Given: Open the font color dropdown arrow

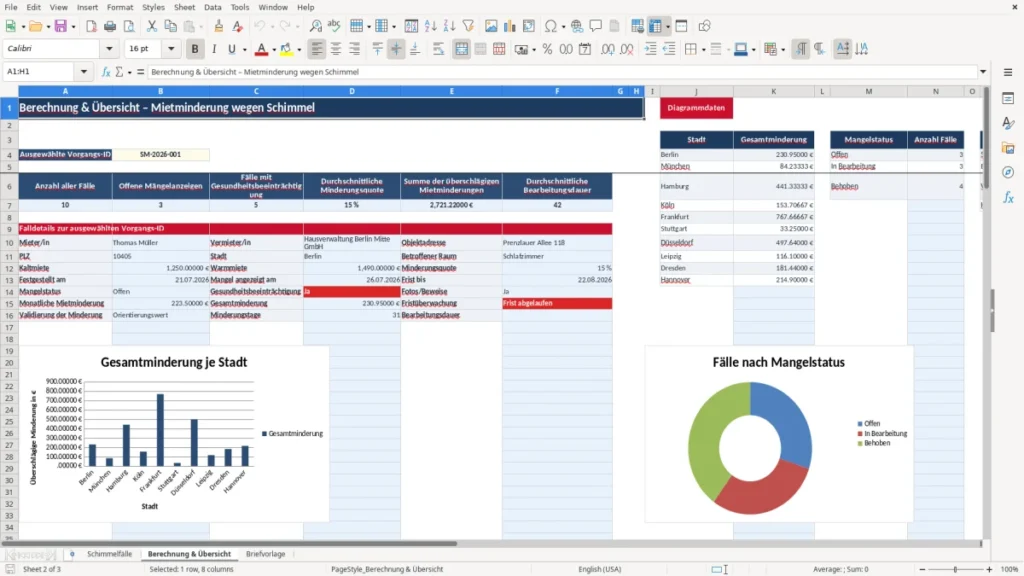Looking at the screenshot, I should coord(274,50).
